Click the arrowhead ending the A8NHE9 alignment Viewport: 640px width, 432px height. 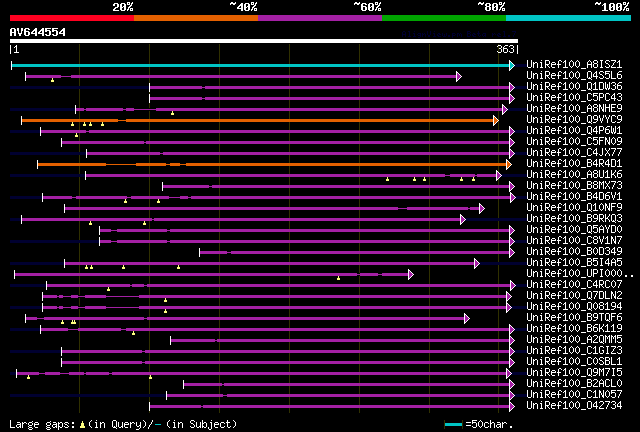coord(504,109)
